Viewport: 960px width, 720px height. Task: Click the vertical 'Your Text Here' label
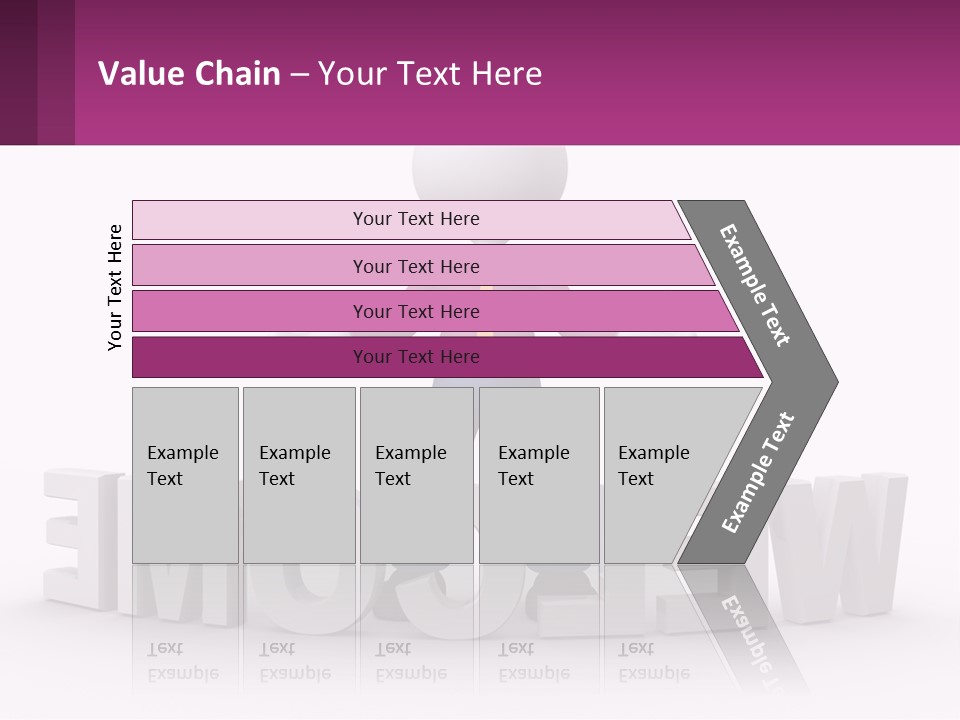[x=114, y=288]
